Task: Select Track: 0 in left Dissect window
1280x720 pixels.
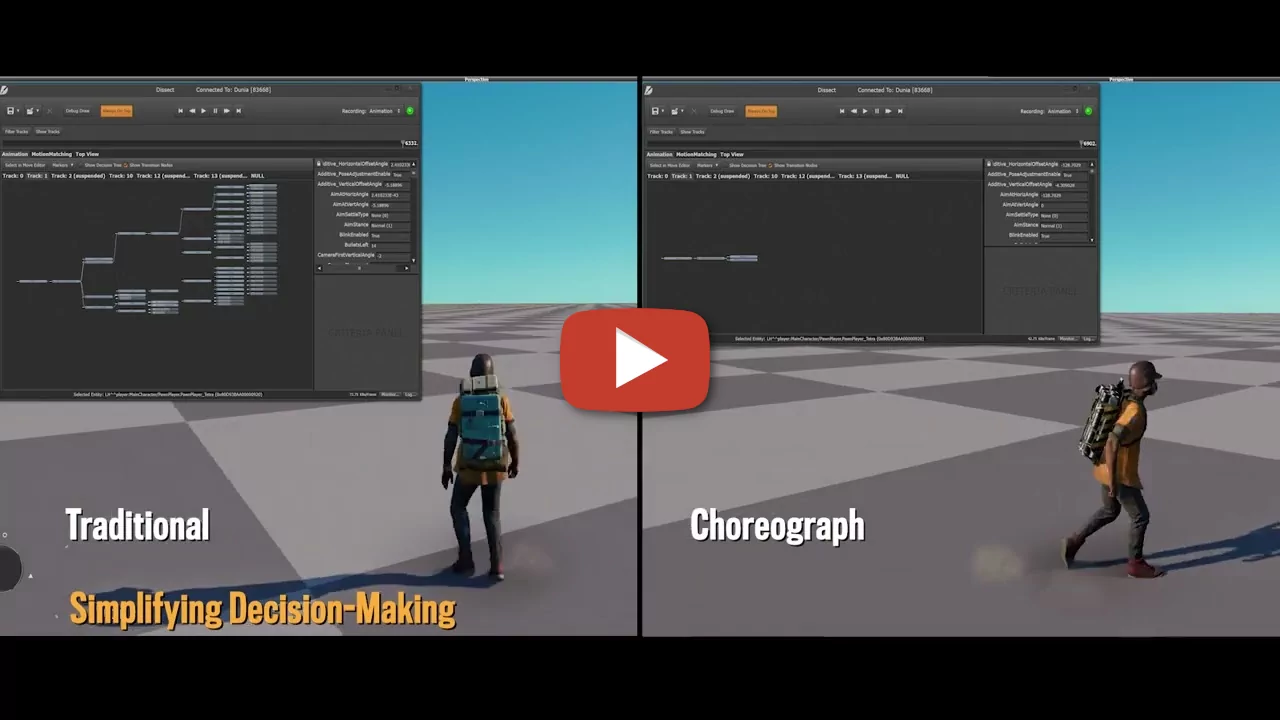Action: (13, 176)
